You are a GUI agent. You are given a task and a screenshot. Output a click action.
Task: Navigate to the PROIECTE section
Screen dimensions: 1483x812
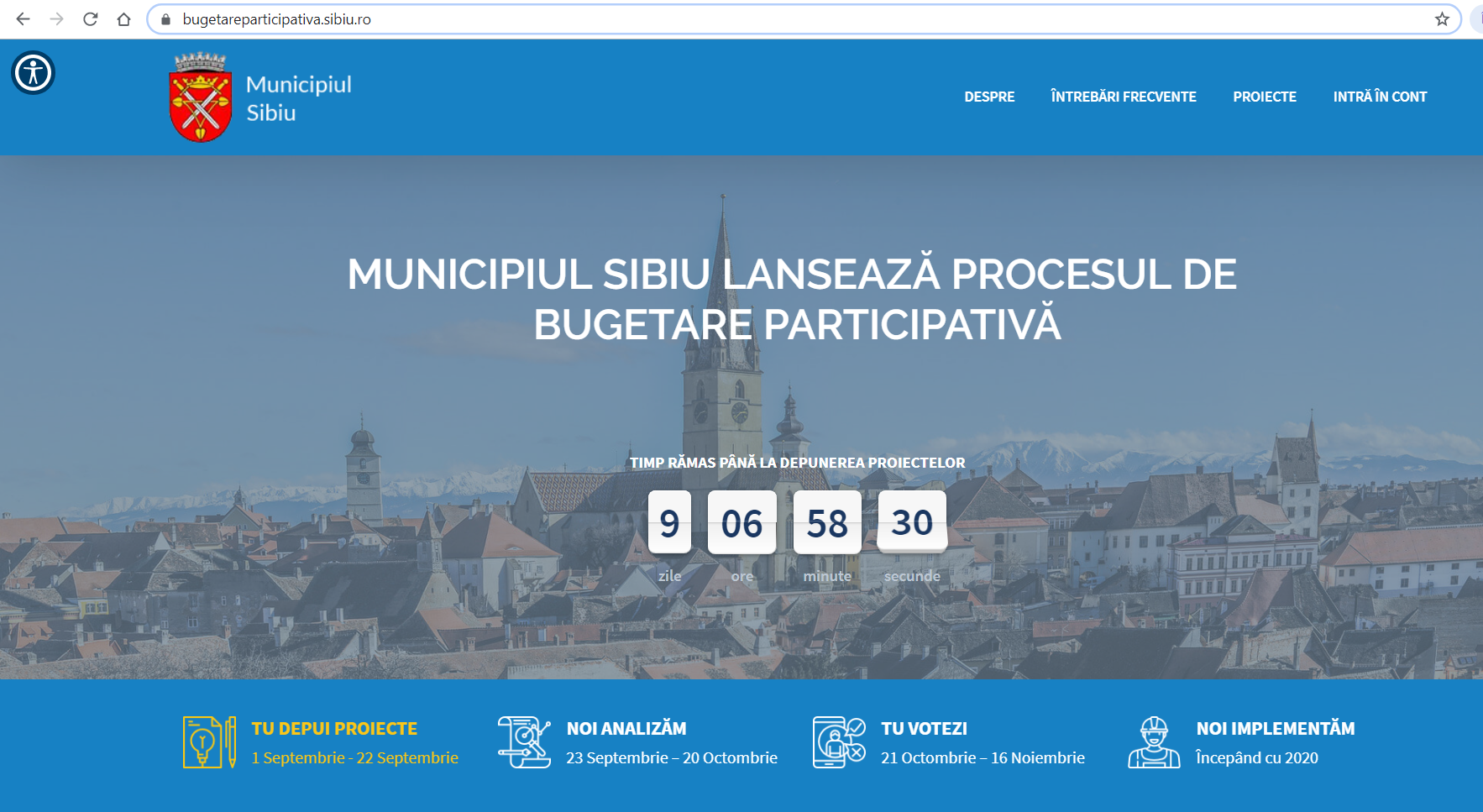click(1264, 97)
